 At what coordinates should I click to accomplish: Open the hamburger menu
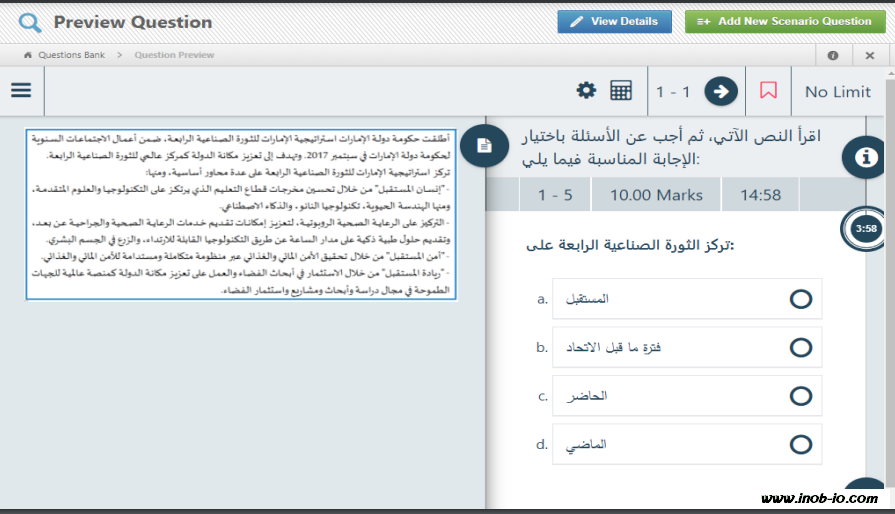click(21, 90)
